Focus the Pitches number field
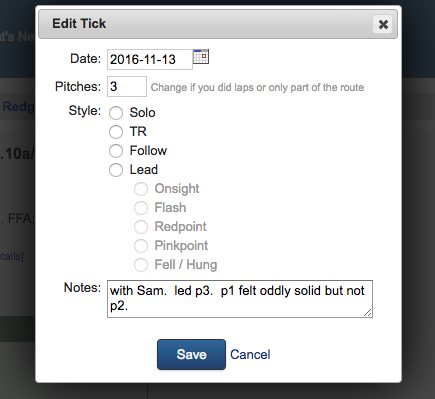This screenshot has width=435, height=399. click(x=127, y=86)
